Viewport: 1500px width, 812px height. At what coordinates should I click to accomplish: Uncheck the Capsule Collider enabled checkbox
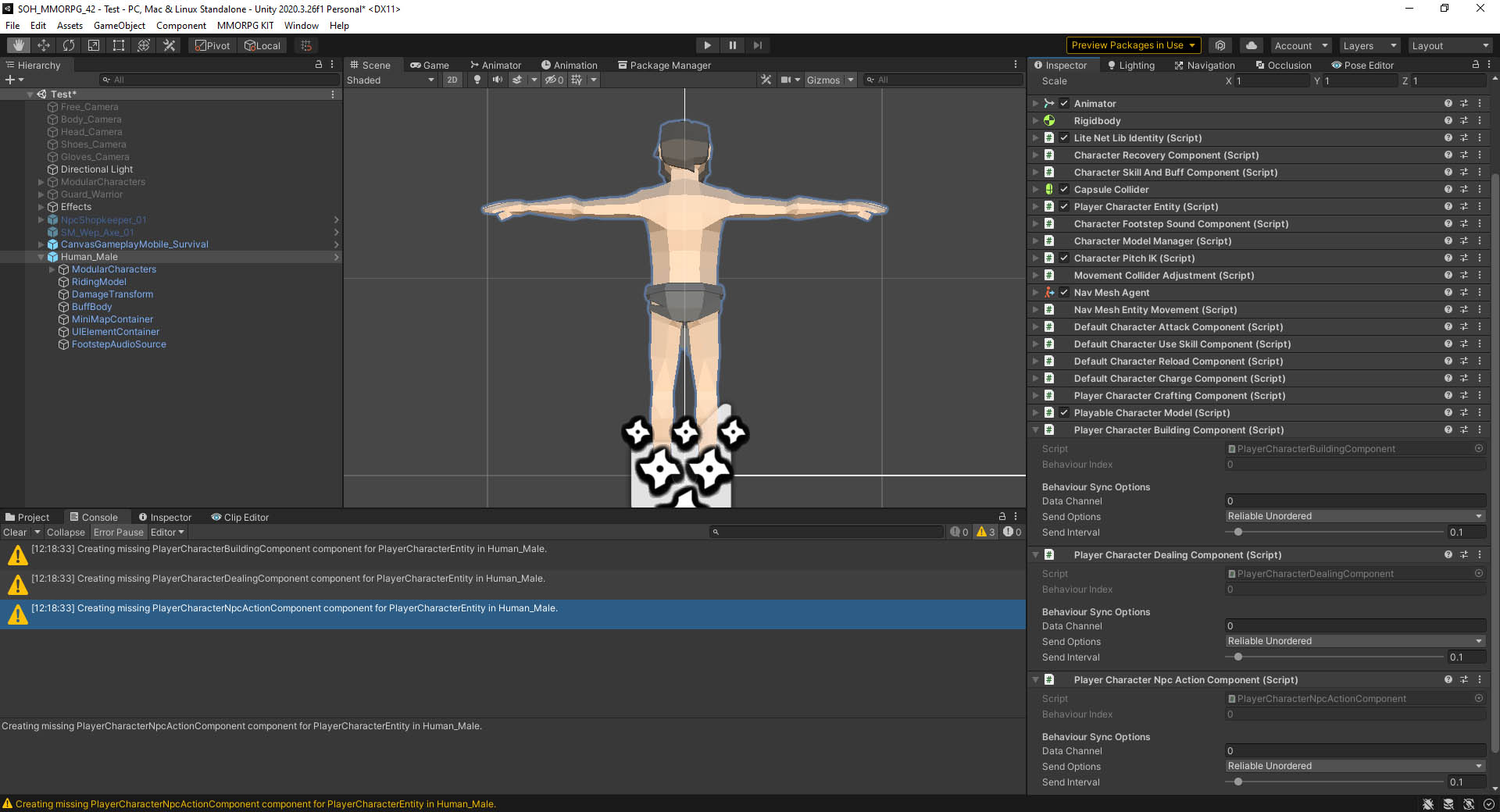pos(1063,189)
